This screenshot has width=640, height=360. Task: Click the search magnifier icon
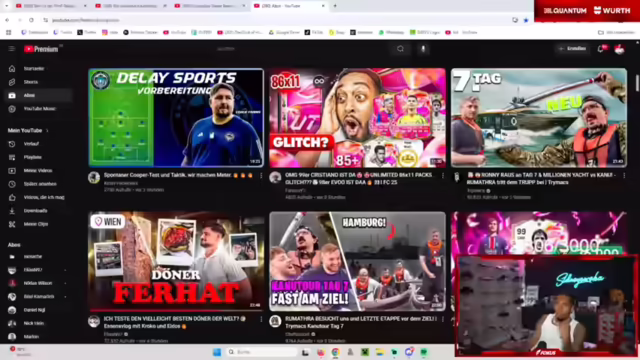(x=400, y=49)
